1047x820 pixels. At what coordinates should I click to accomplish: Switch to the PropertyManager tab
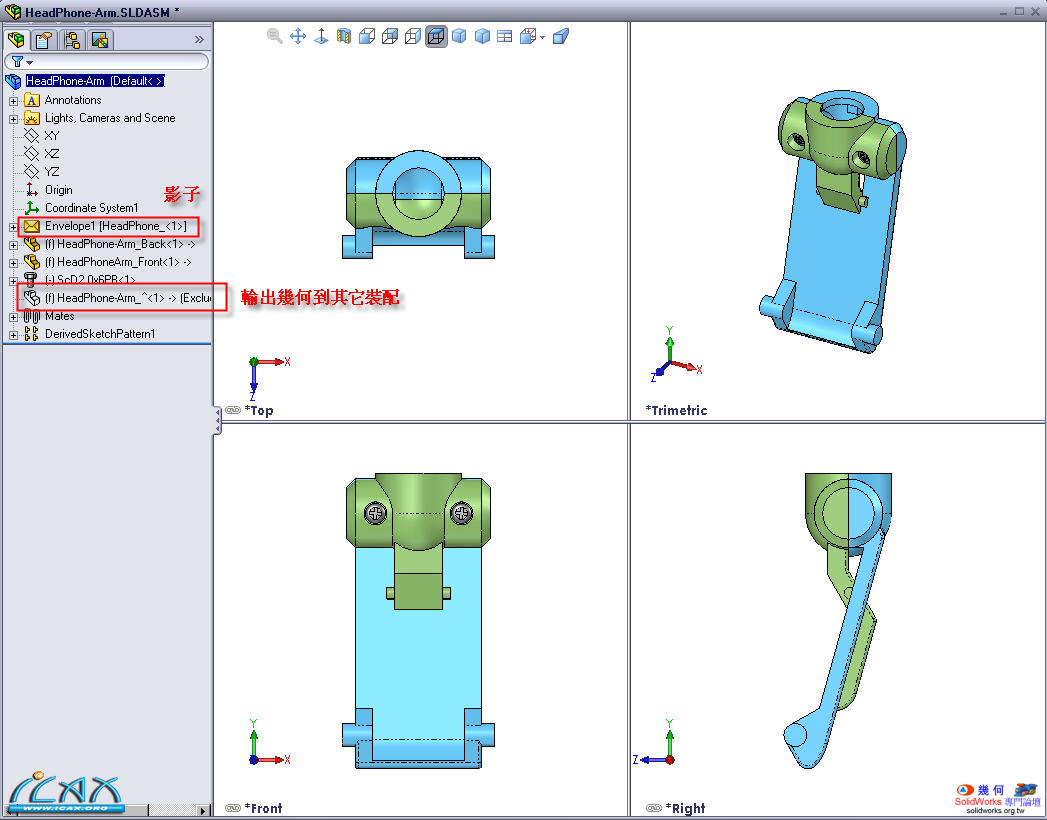(x=44, y=40)
